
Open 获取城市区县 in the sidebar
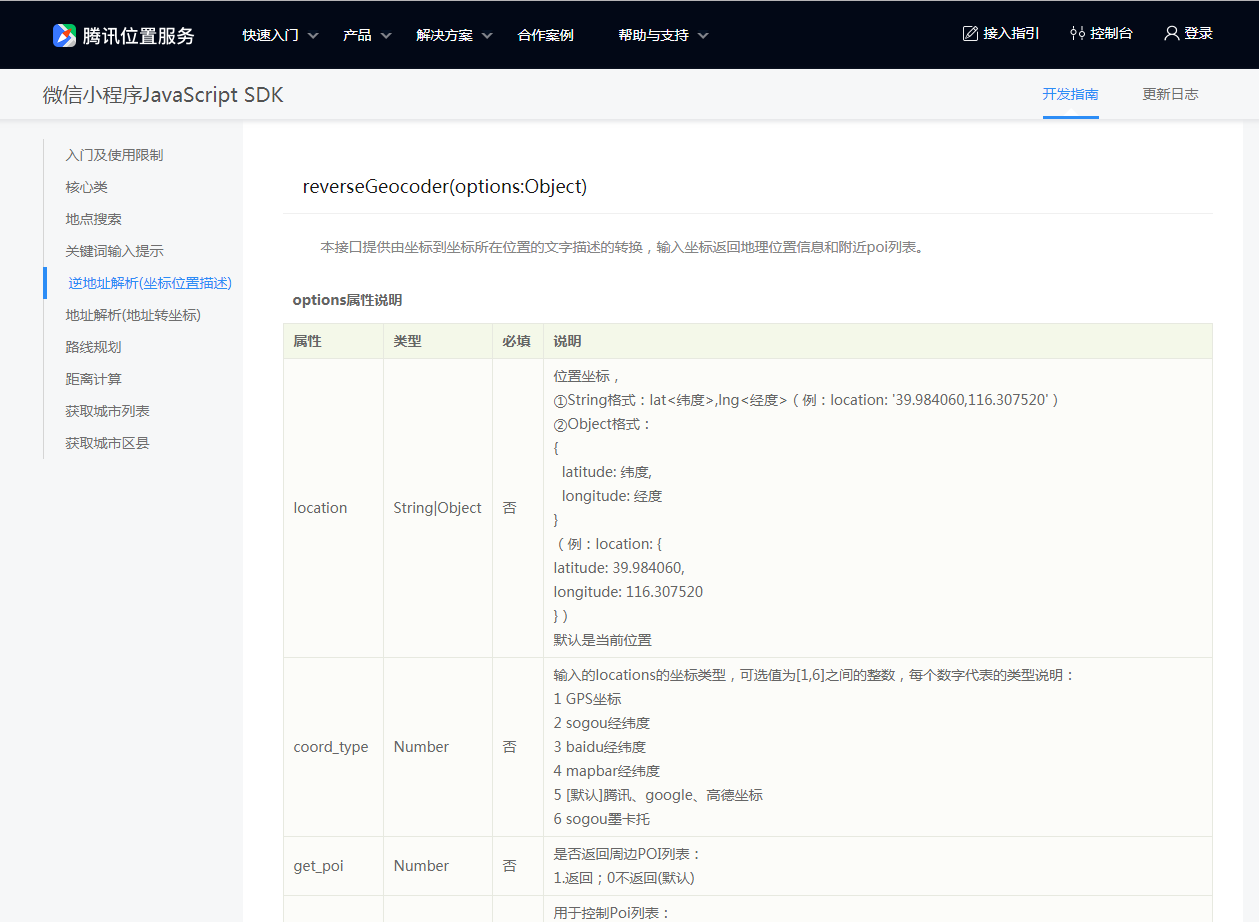pyautogui.click(x=107, y=443)
